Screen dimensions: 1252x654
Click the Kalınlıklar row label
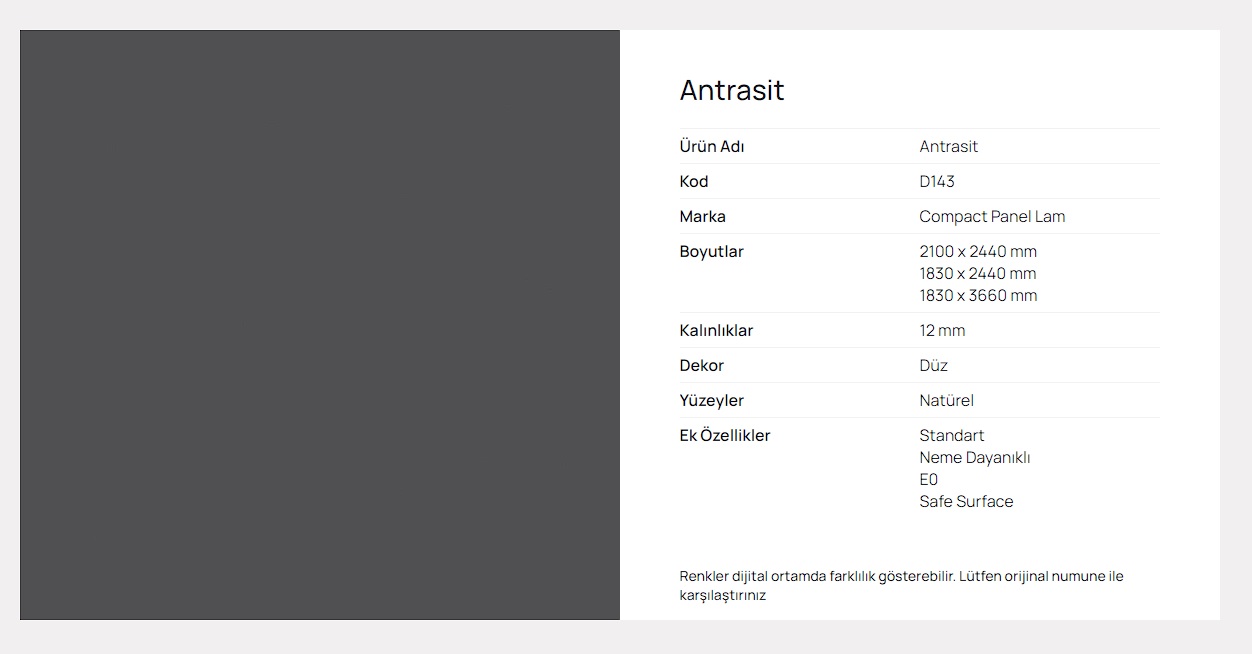tap(716, 330)
